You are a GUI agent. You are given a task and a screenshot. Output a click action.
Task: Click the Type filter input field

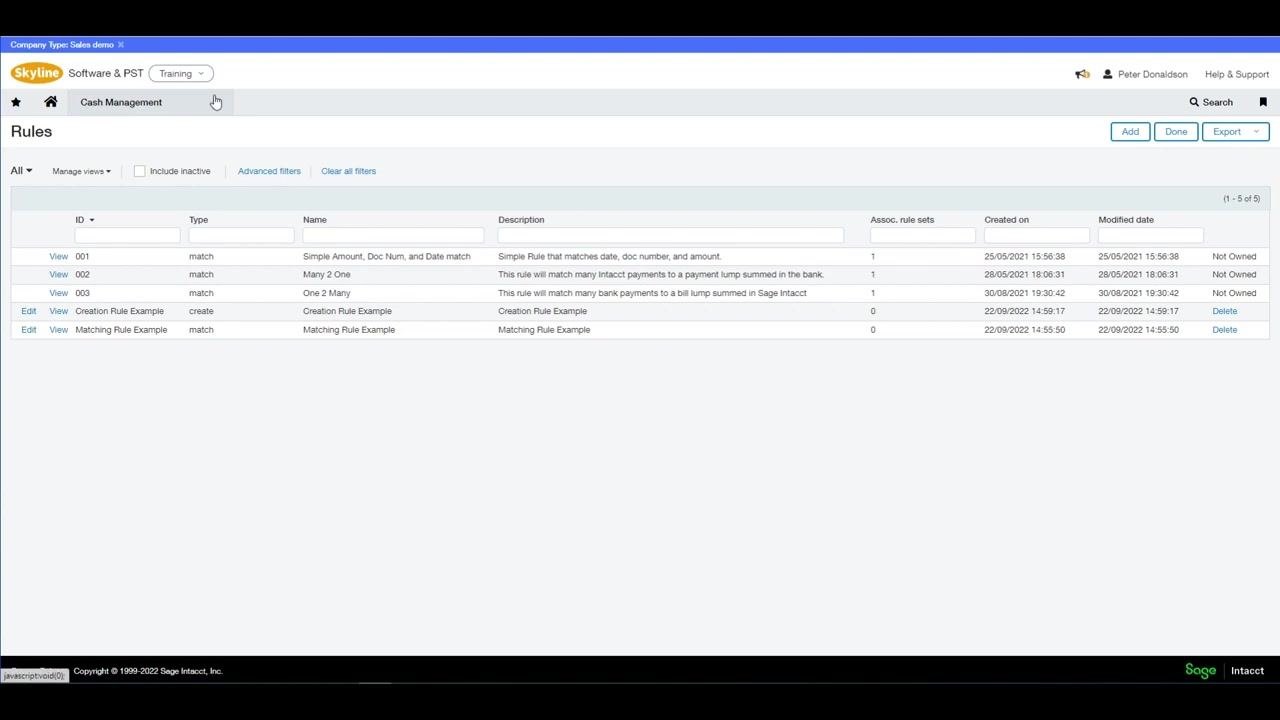[x=241, y=236]
